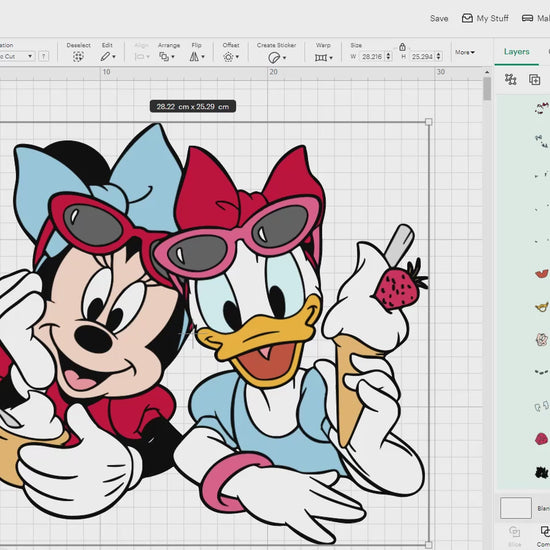Click the Combine icon in Layers panel
The width and height of the screenshot is (550, 550).
[545, 531]
